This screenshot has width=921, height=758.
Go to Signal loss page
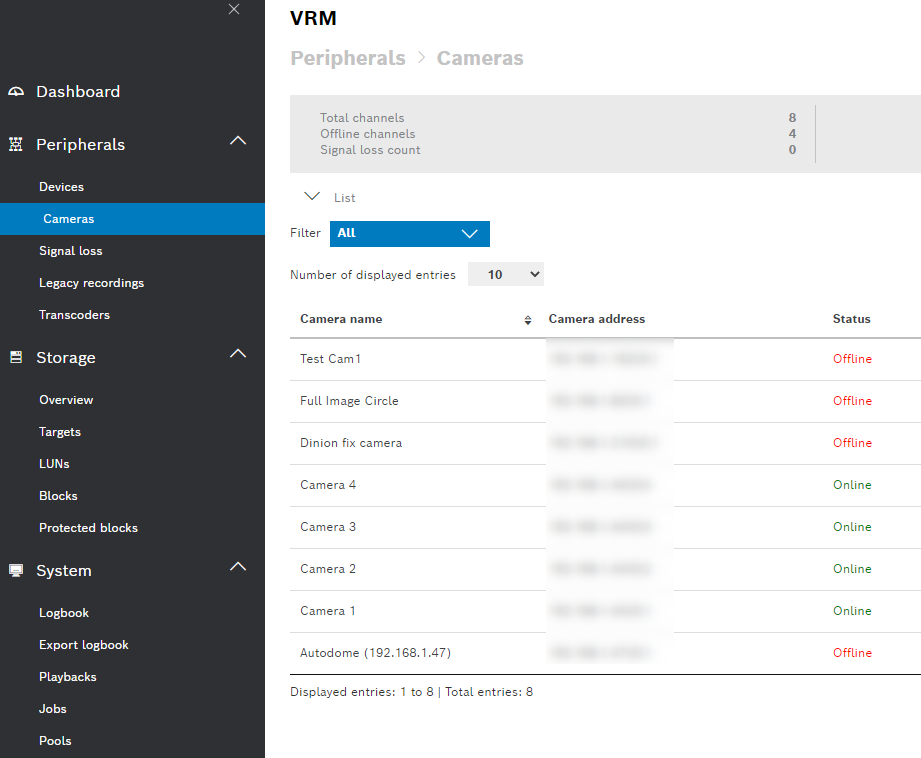70,251
